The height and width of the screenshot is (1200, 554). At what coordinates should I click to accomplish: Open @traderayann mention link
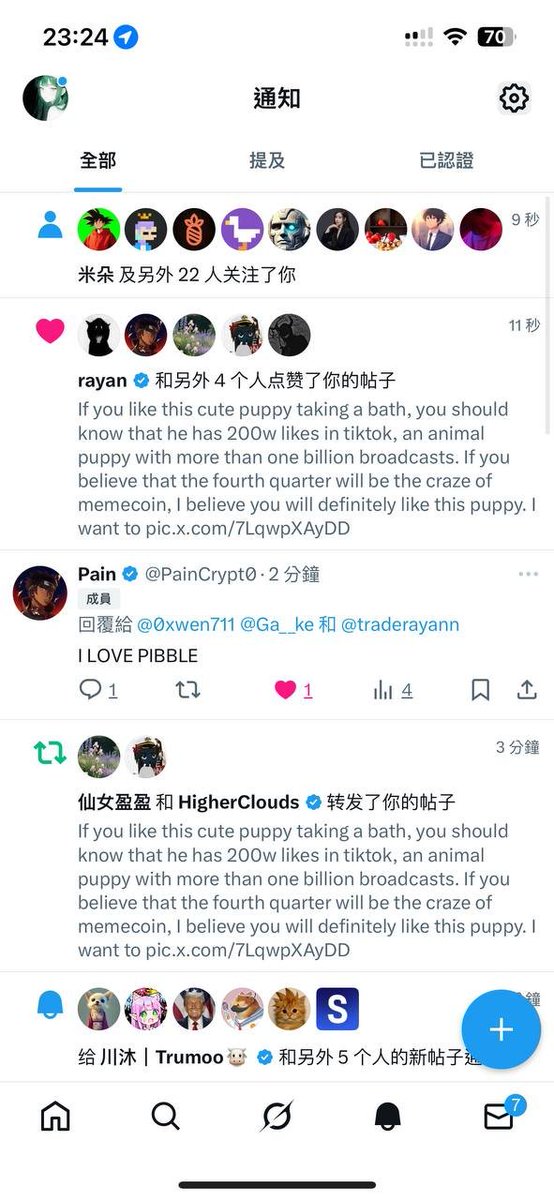pos(400,624)
